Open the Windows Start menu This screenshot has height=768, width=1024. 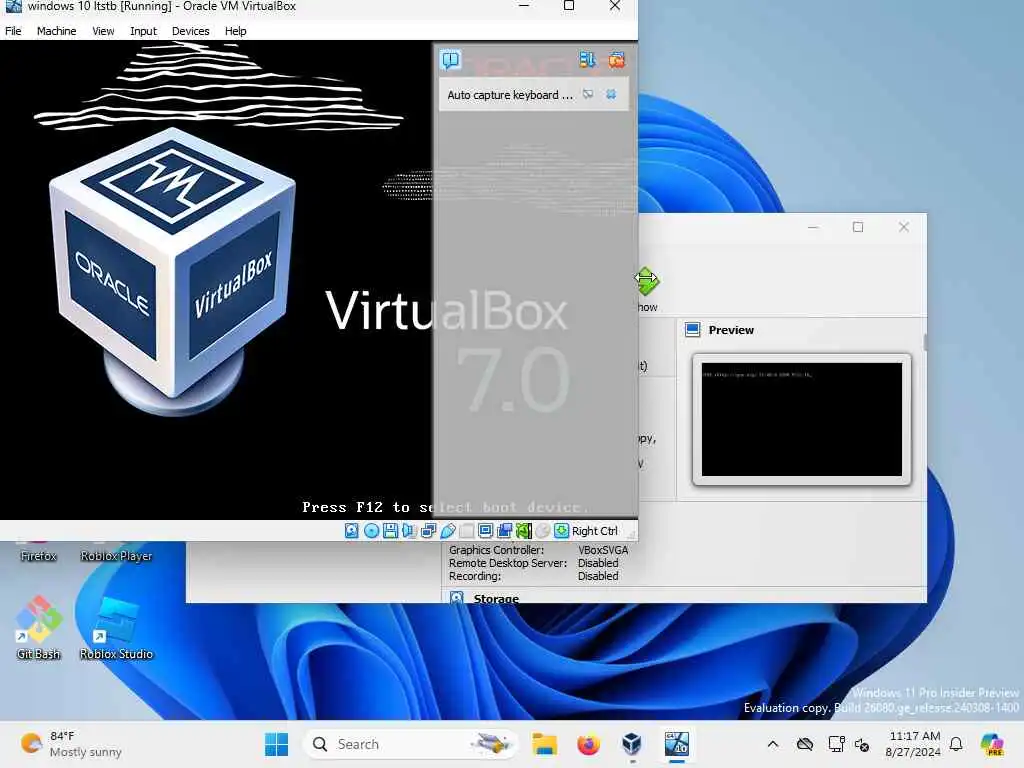(277, 744)
